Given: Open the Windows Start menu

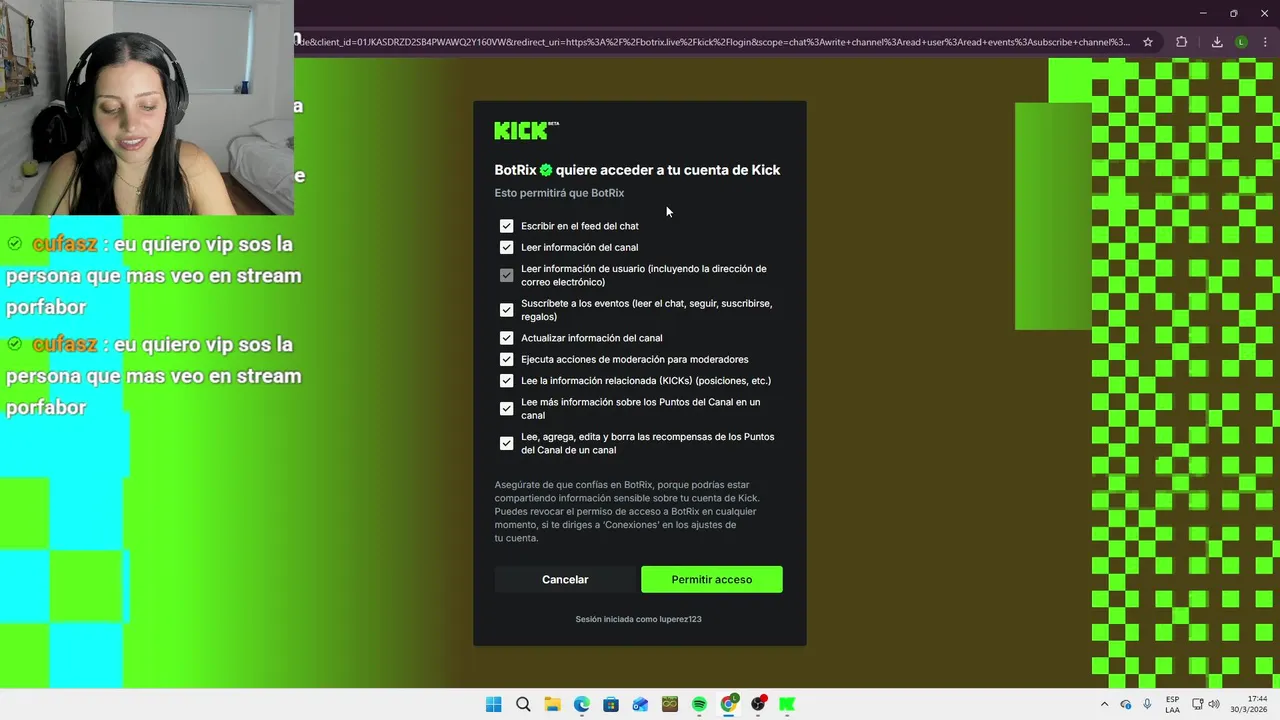Looking at the screenshot, I should pos(493,704).
